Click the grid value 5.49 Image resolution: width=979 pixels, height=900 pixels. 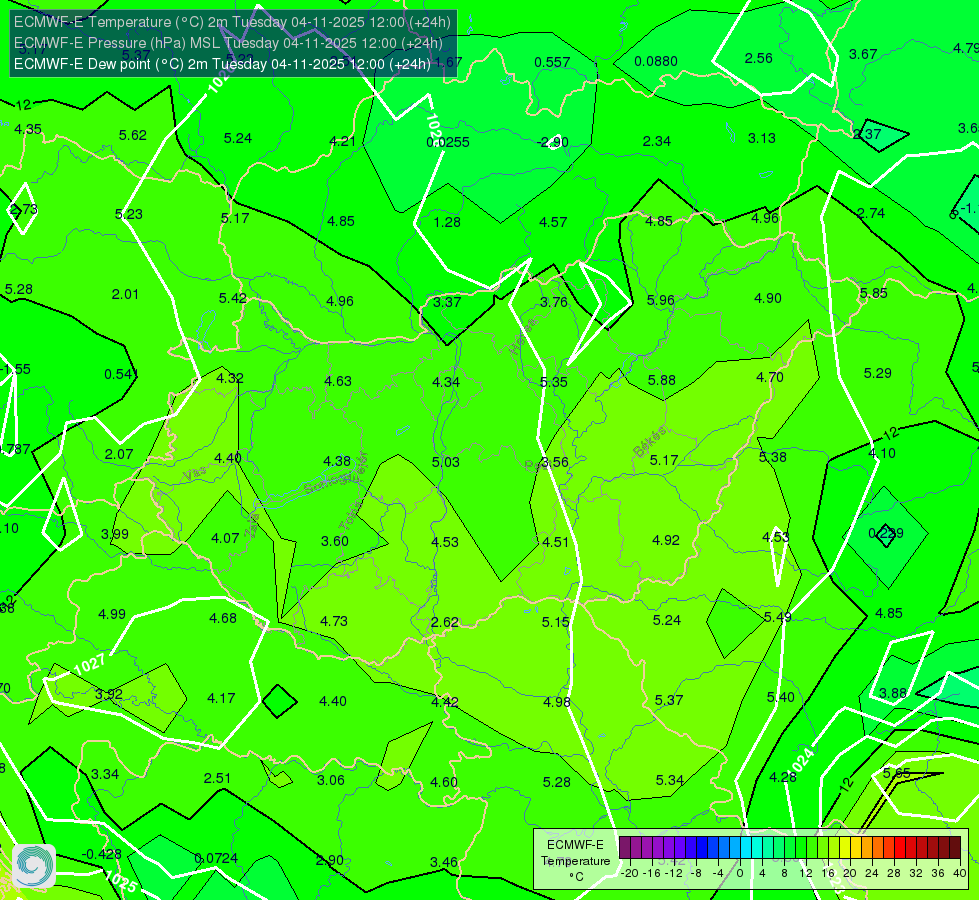[x=778, y=617]
